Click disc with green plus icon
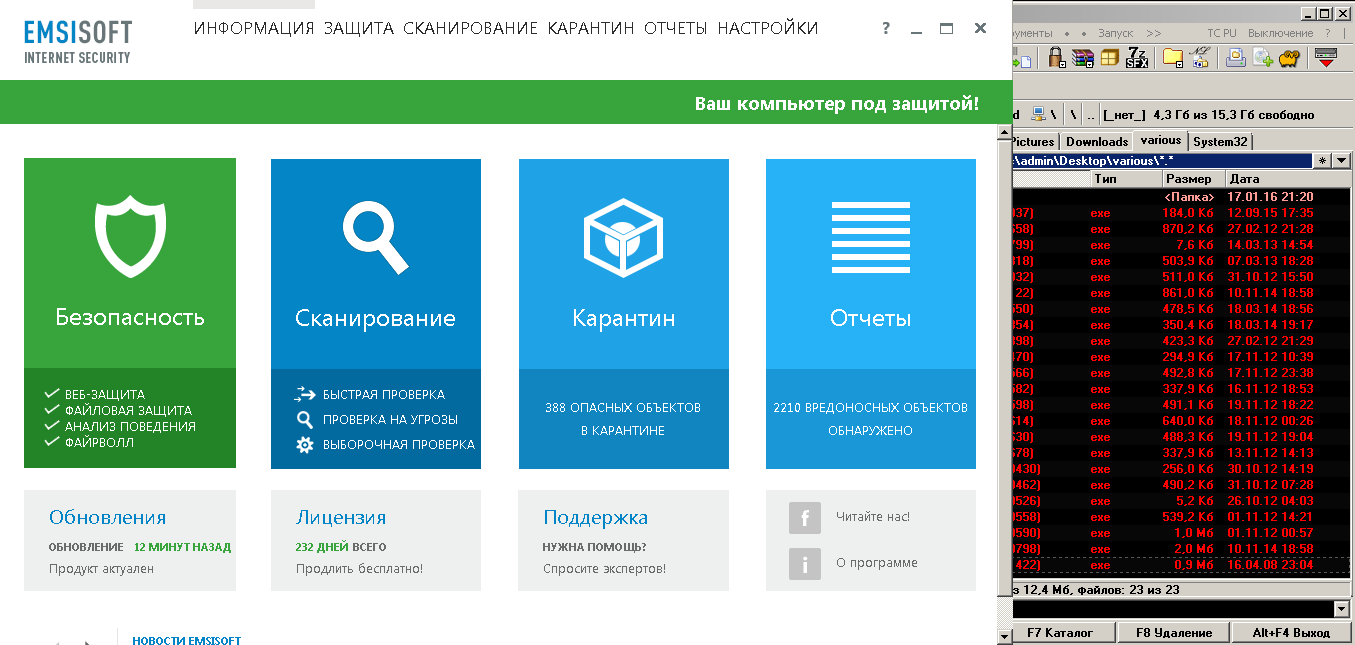This screenshot has height=645, width=1355. (1262, 57)
